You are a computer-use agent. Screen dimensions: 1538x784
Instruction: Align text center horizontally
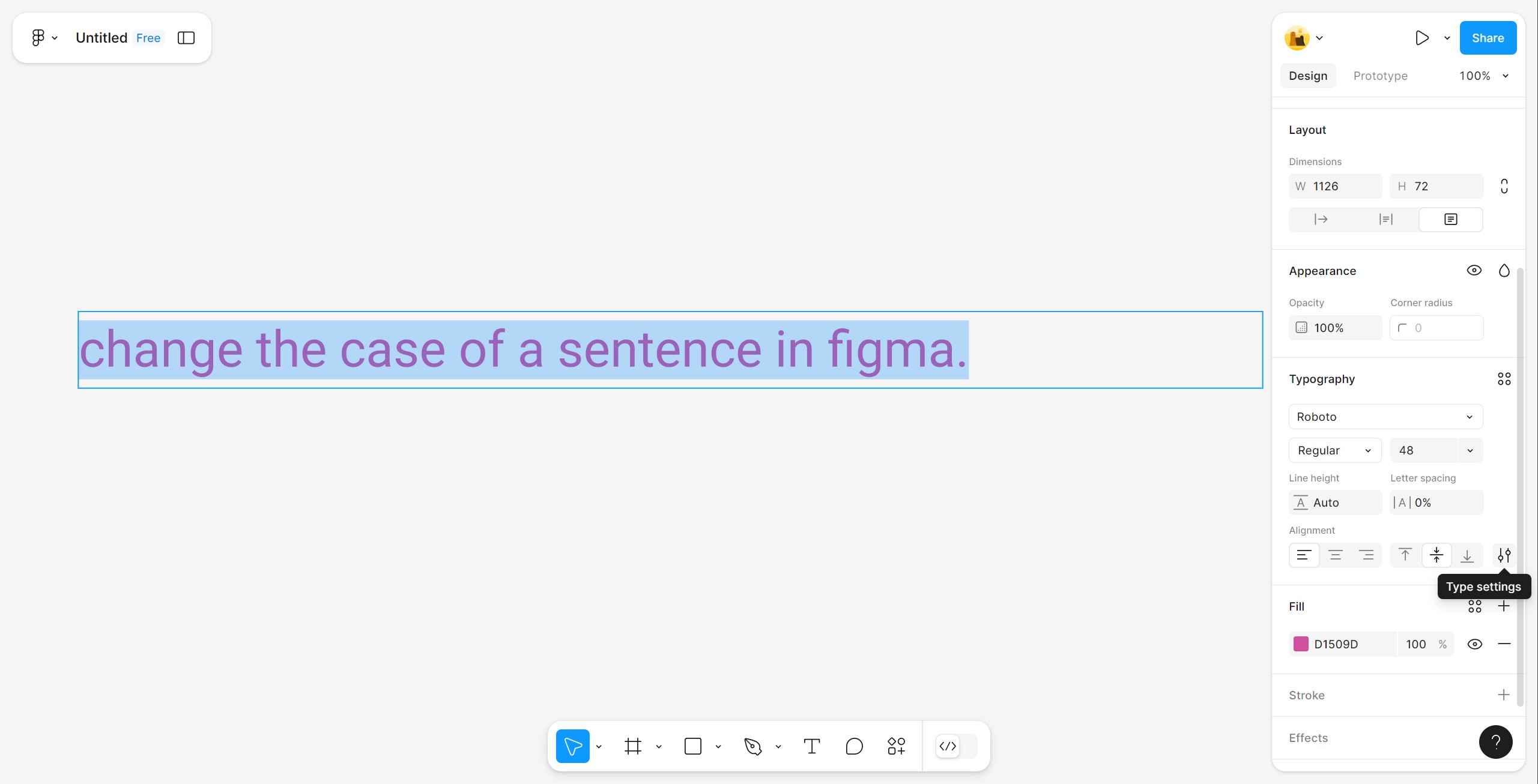[x=1335, y=555]
